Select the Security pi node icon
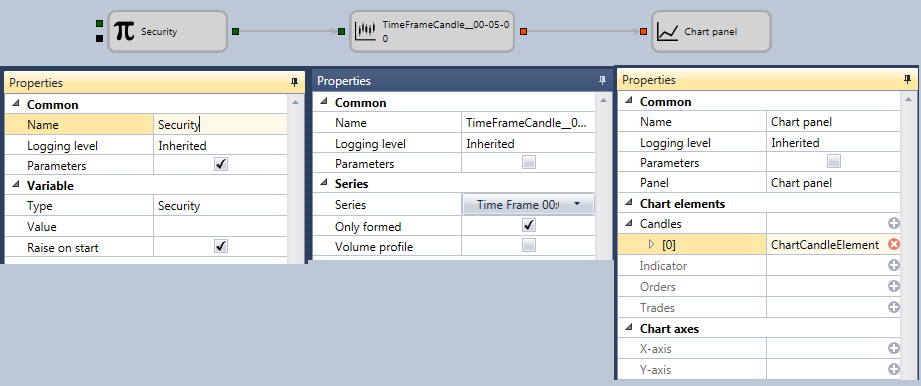 tap(124, 31)
